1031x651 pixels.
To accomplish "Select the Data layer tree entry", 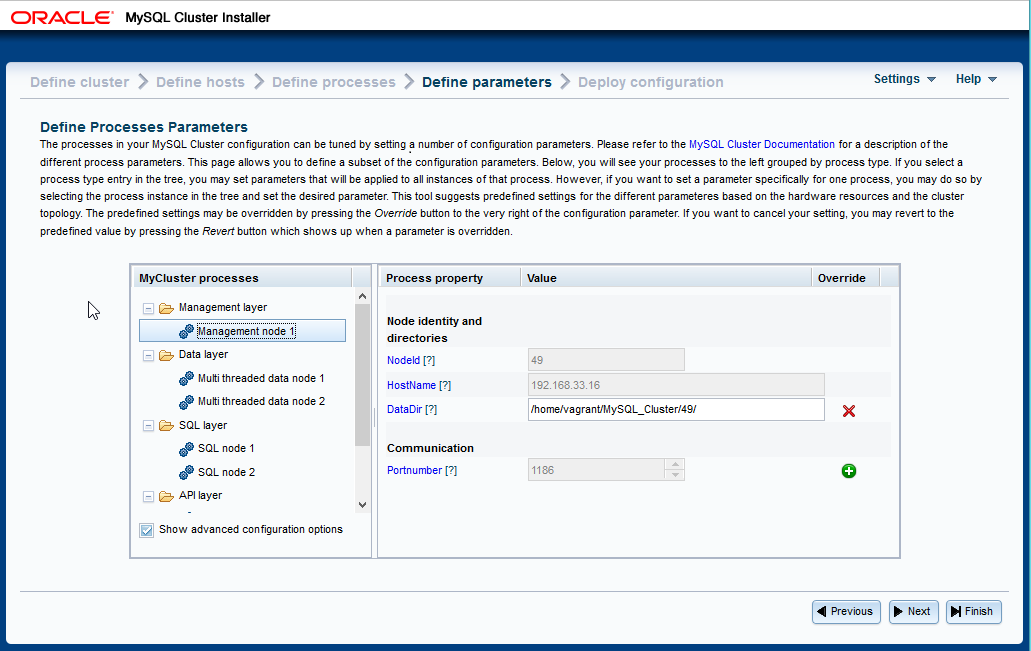I will [203, 355].
